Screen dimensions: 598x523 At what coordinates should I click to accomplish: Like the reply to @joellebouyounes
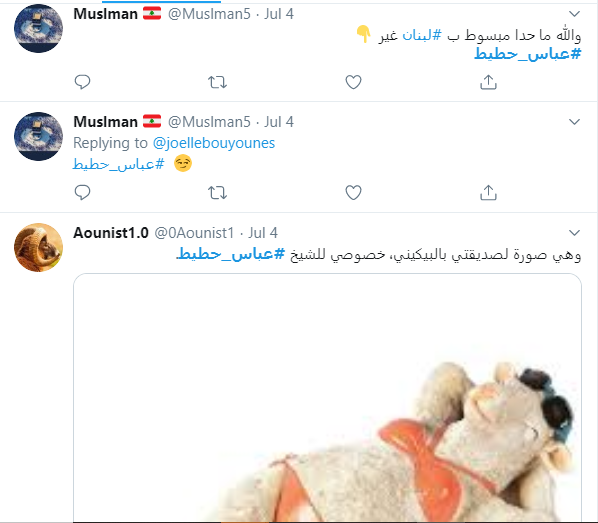click(353, 192)
